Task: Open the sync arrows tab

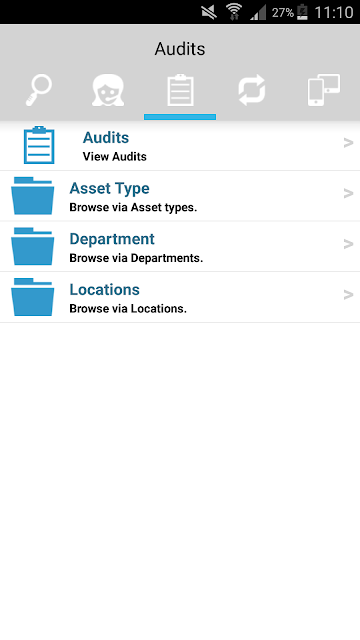Action: [252, 90]
